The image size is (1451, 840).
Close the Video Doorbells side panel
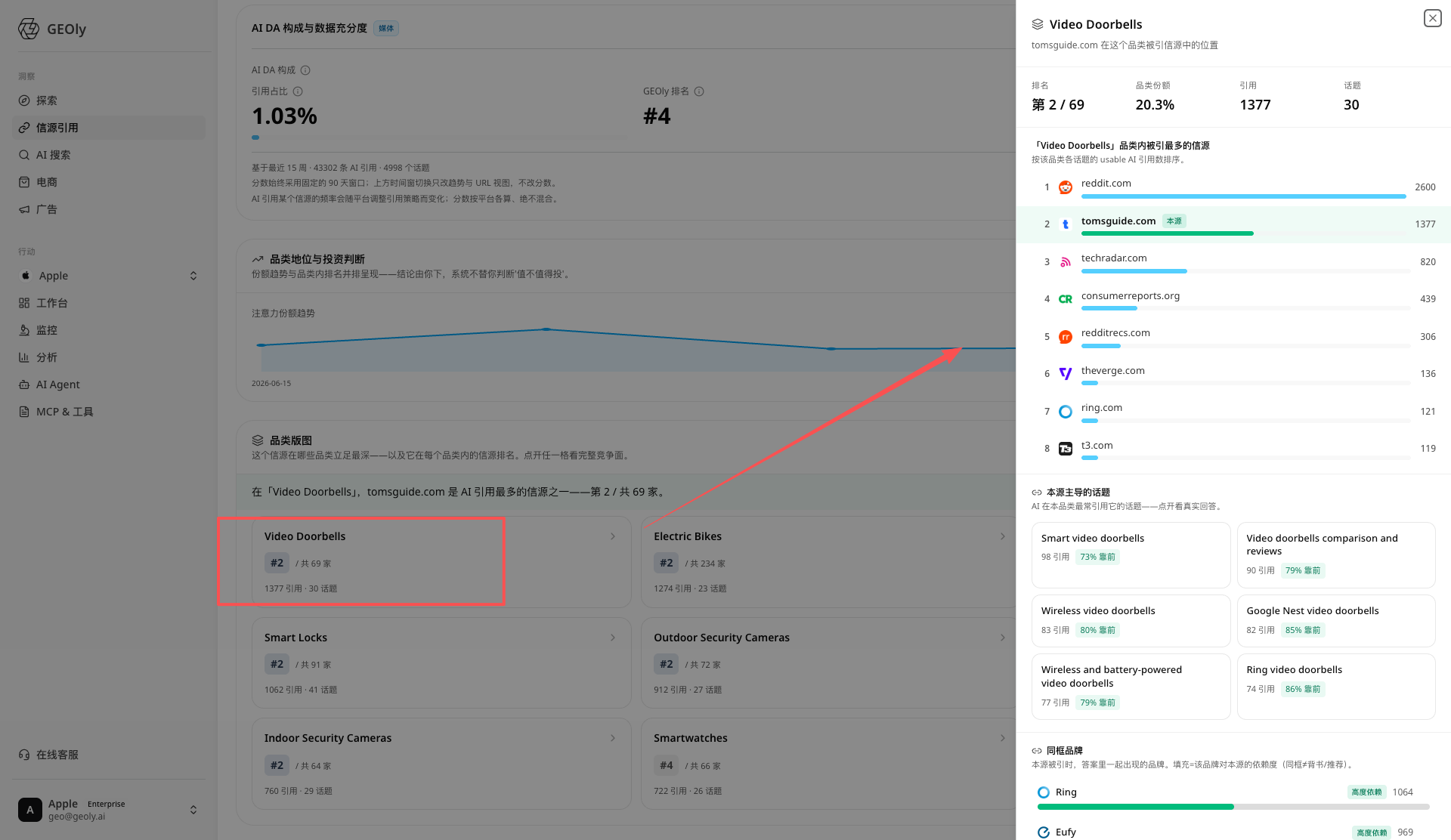pyautogui.click(x=1432, y=18)
